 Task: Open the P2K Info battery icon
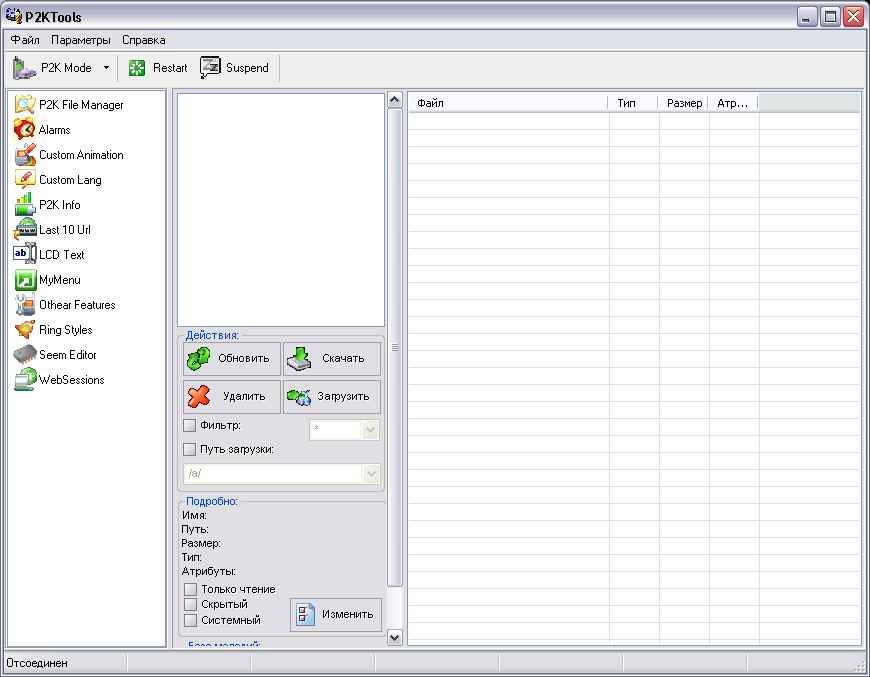25,204
